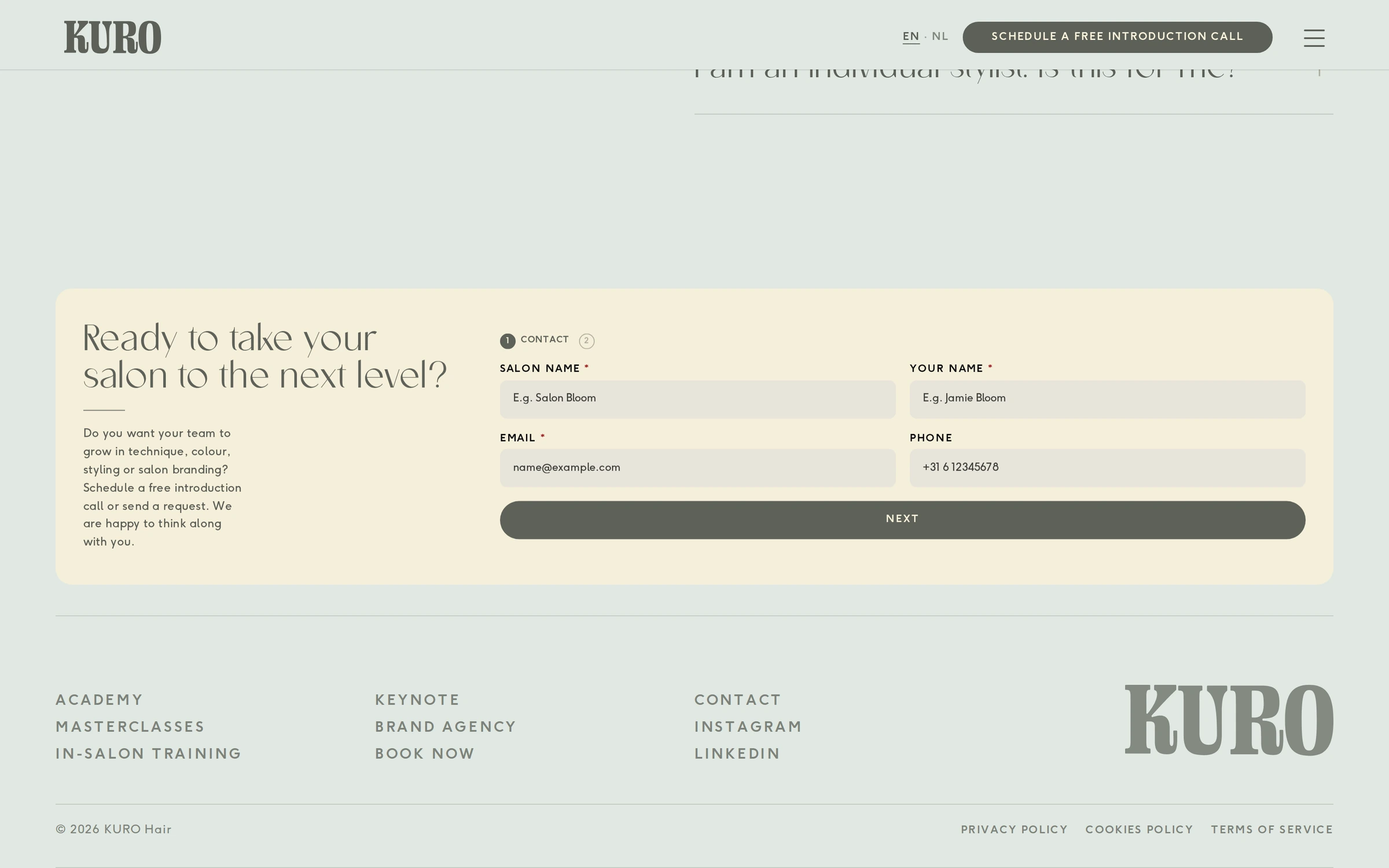
Task: Open the Book Now footer link
Action: click(x=425, y=753)
